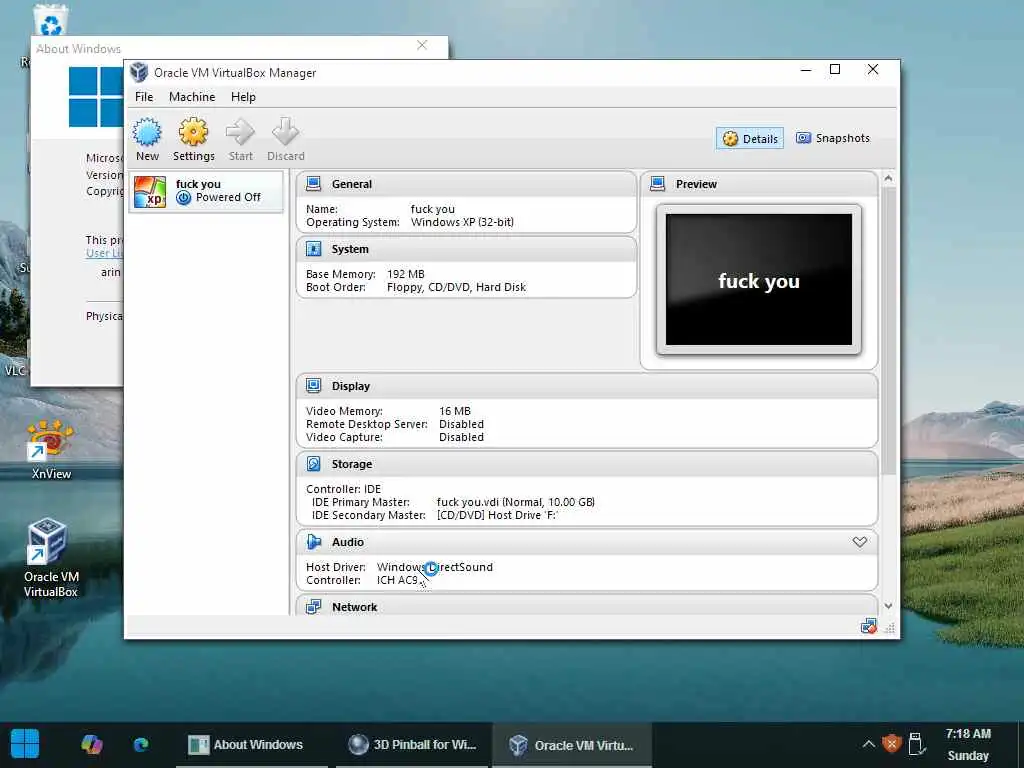The image size is (1024, 768).
Task: Open VM Settings from the gear toolbar icon
Action: point(193,133)
